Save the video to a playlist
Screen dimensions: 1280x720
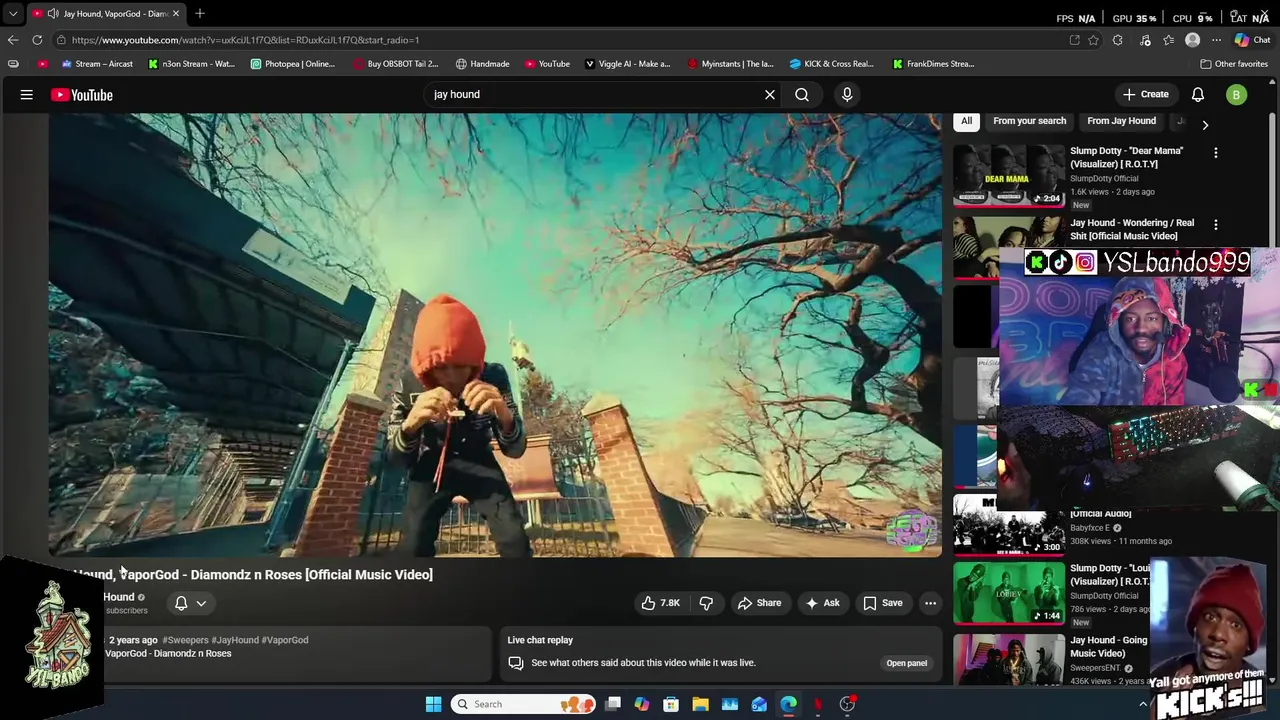[883, 603]
